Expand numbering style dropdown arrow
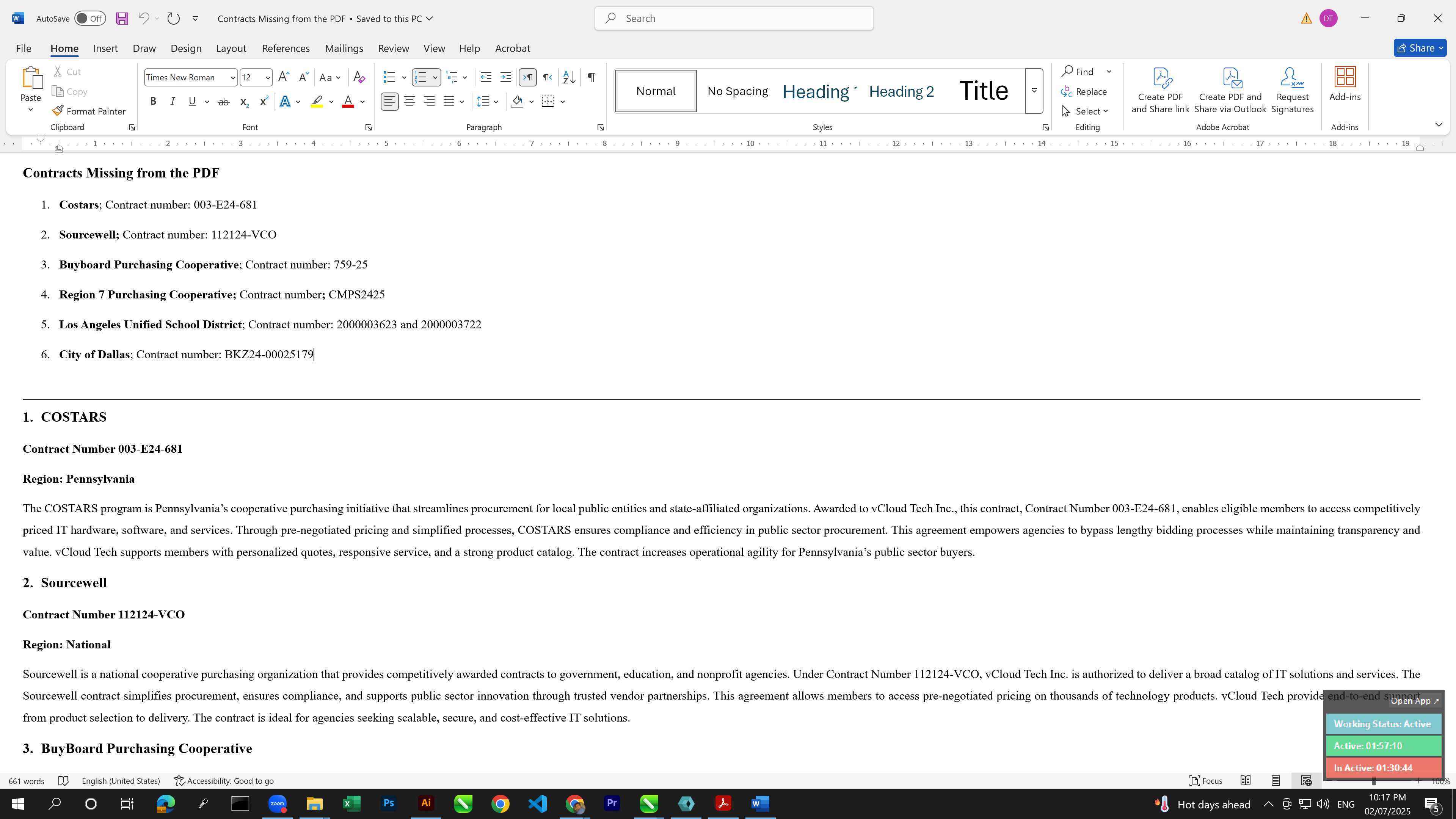This screenshot has height=819, width=1456. coord(435,77)
